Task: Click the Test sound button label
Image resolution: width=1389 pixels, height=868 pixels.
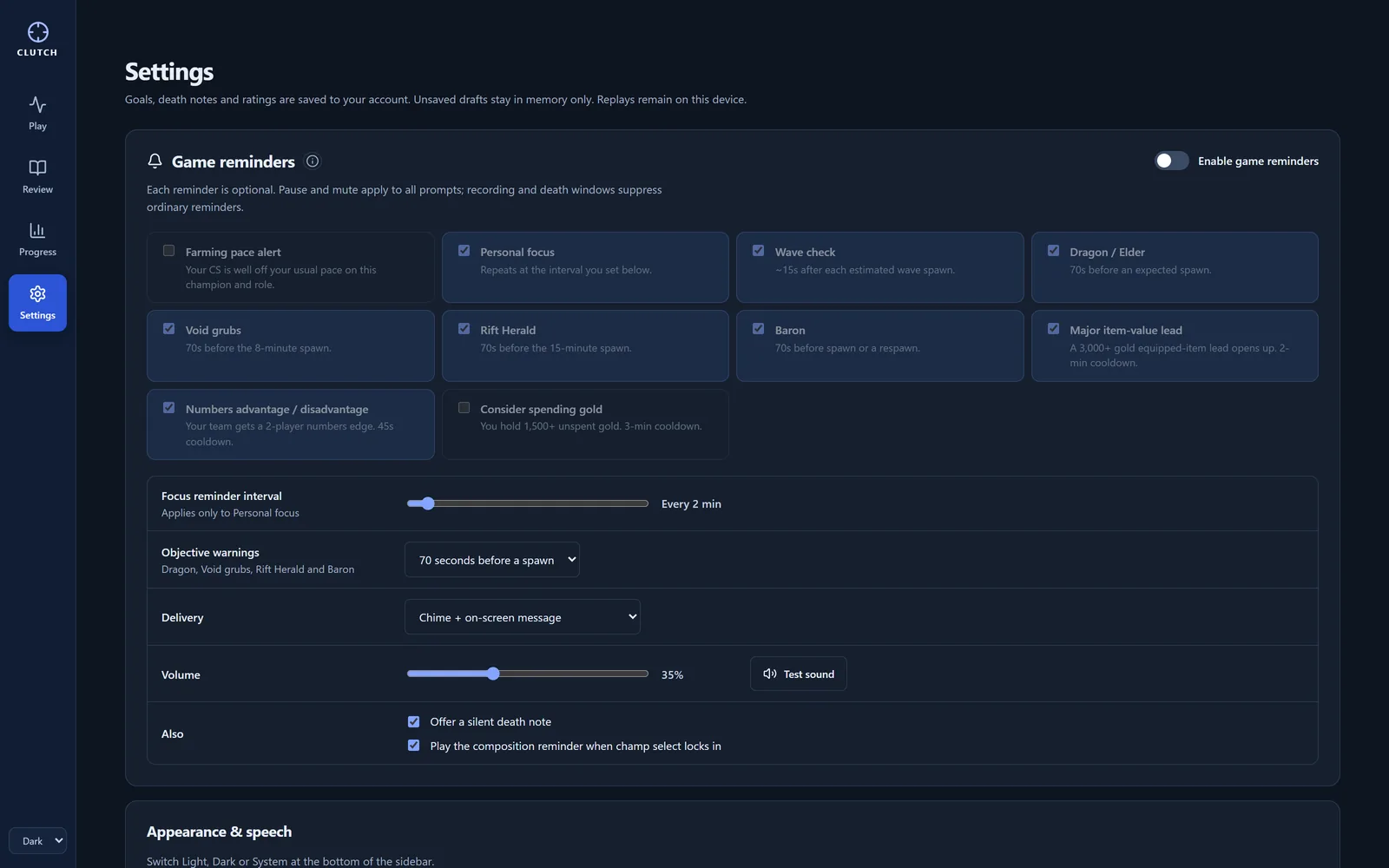Action: pyautogui.click(x=808, y=674)
